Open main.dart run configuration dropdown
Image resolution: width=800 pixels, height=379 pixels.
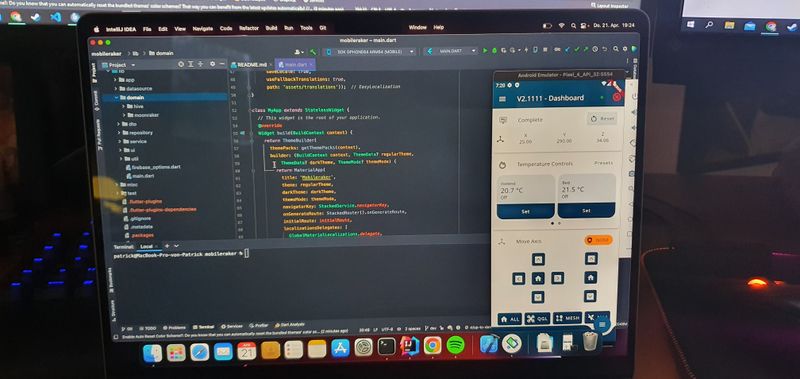[451, 51]
